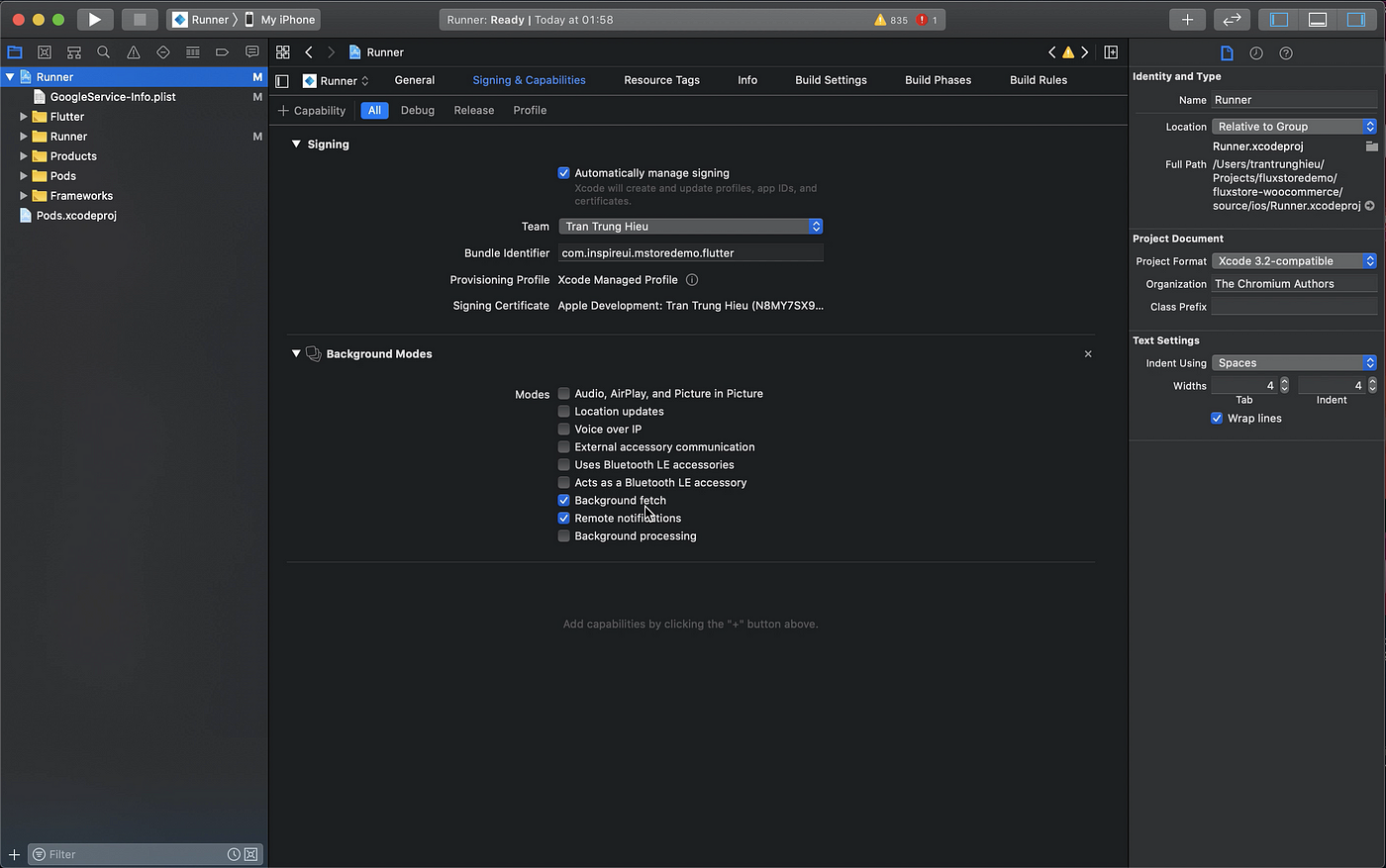Enable External accessory communication

pos(563,447)
